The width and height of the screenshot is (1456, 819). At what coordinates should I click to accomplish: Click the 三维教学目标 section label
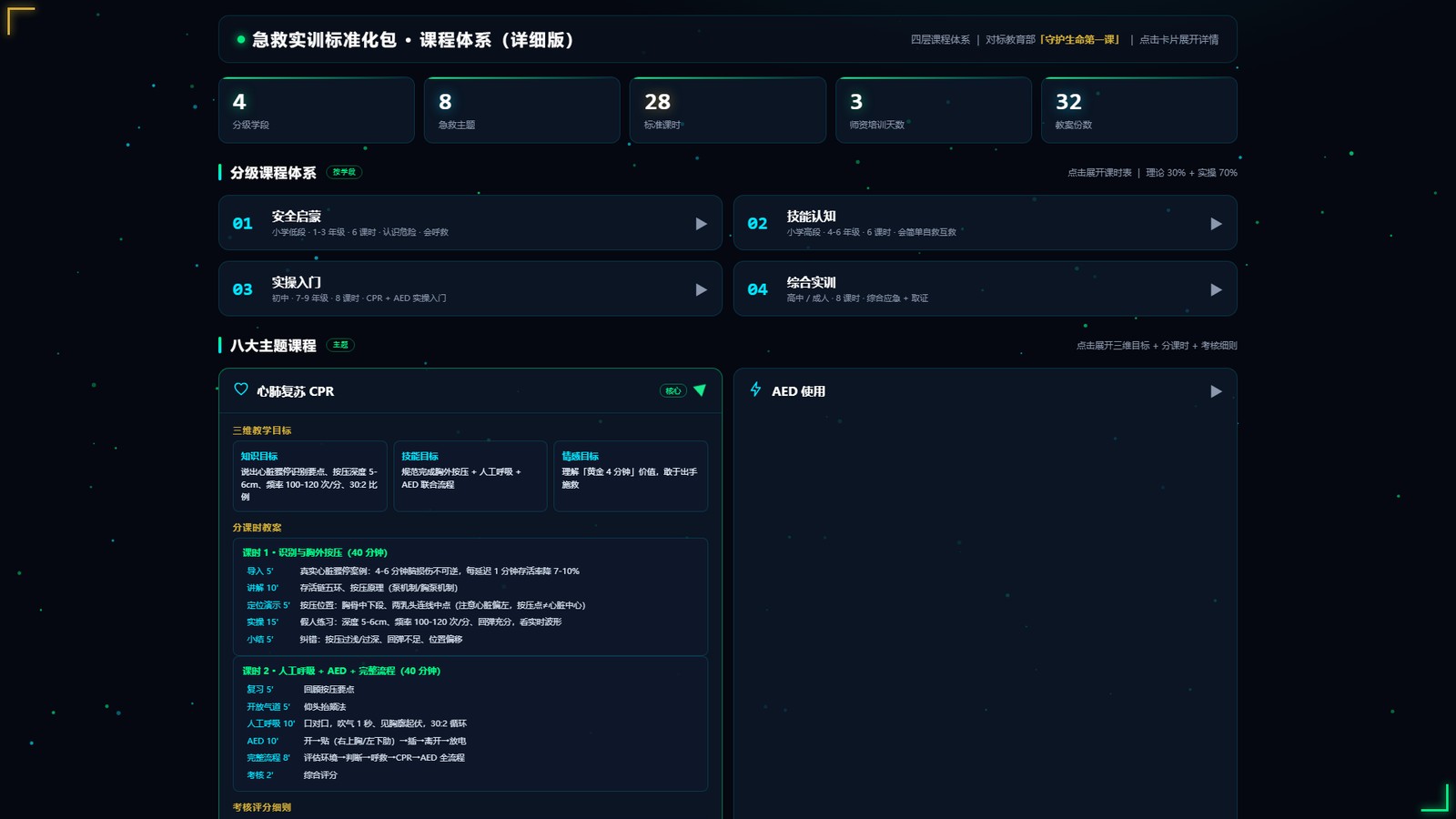click(262, 430)
